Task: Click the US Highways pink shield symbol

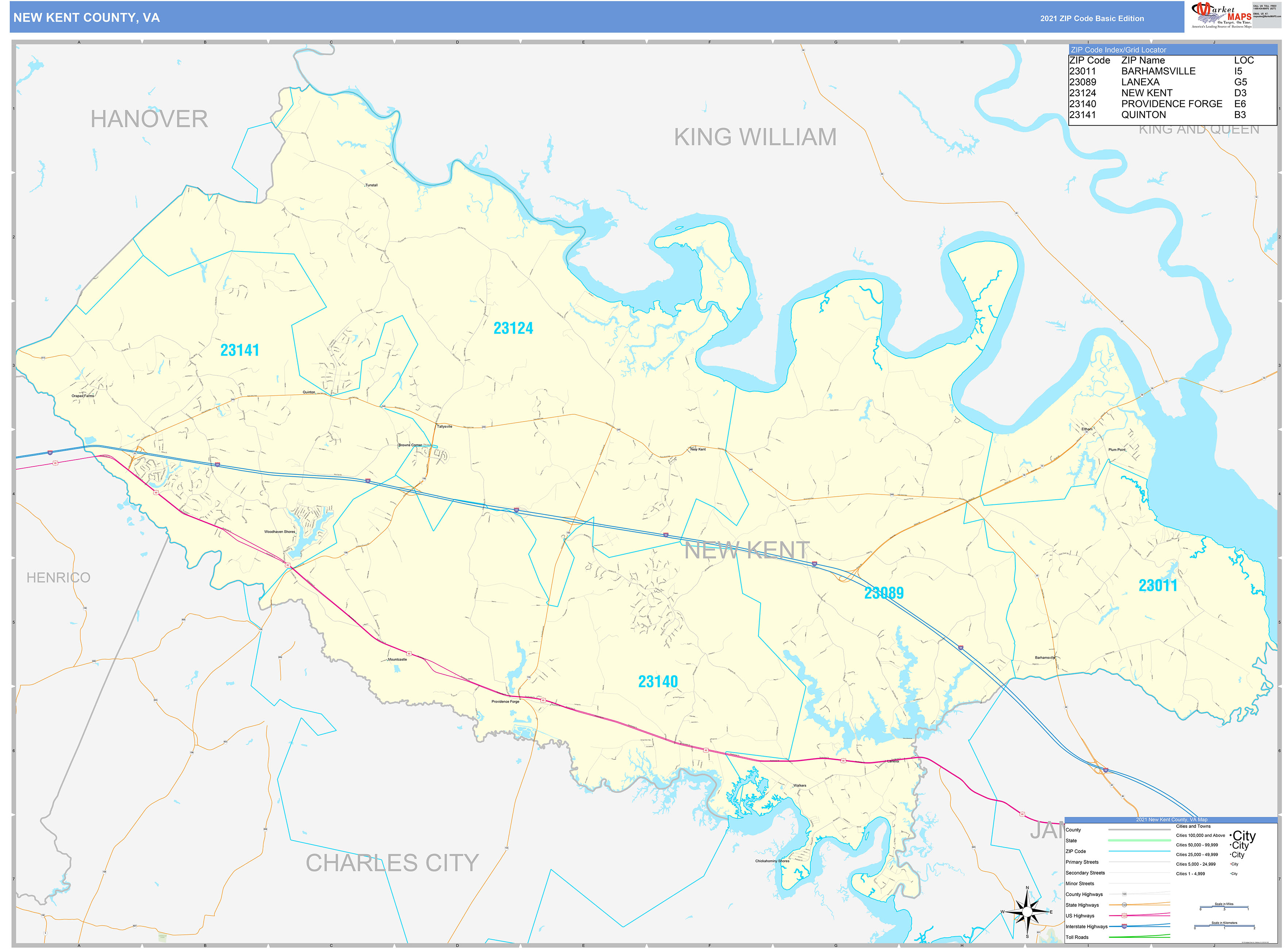Action: click(1124, 916)
